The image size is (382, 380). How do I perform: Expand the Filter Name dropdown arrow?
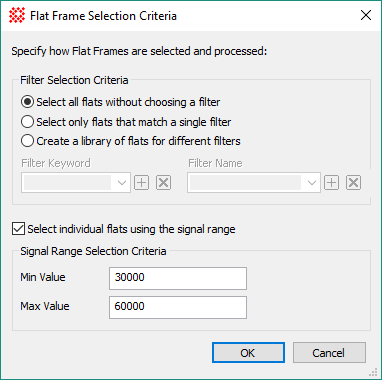click(312, 183)
